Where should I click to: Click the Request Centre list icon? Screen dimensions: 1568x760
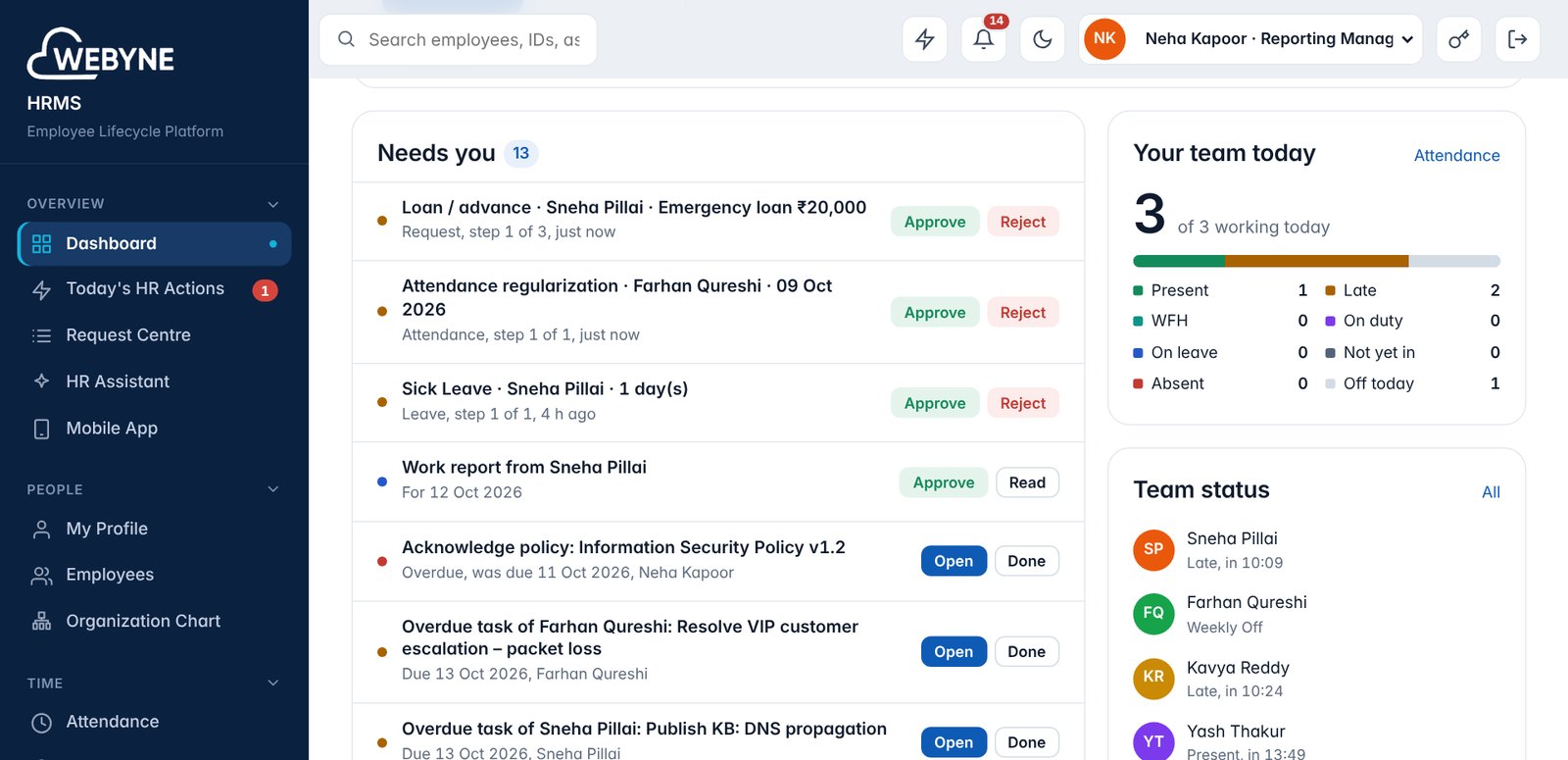click(x=41, y=335)
